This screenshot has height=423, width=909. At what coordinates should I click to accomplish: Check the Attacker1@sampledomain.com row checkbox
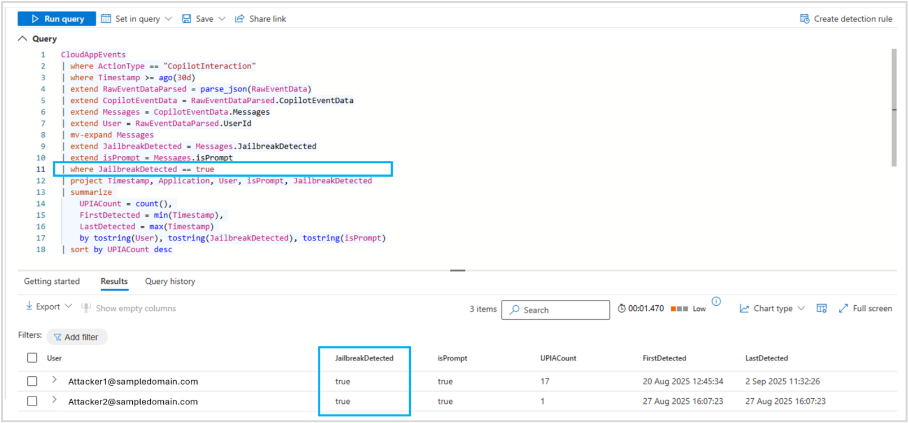coord(32,381)
